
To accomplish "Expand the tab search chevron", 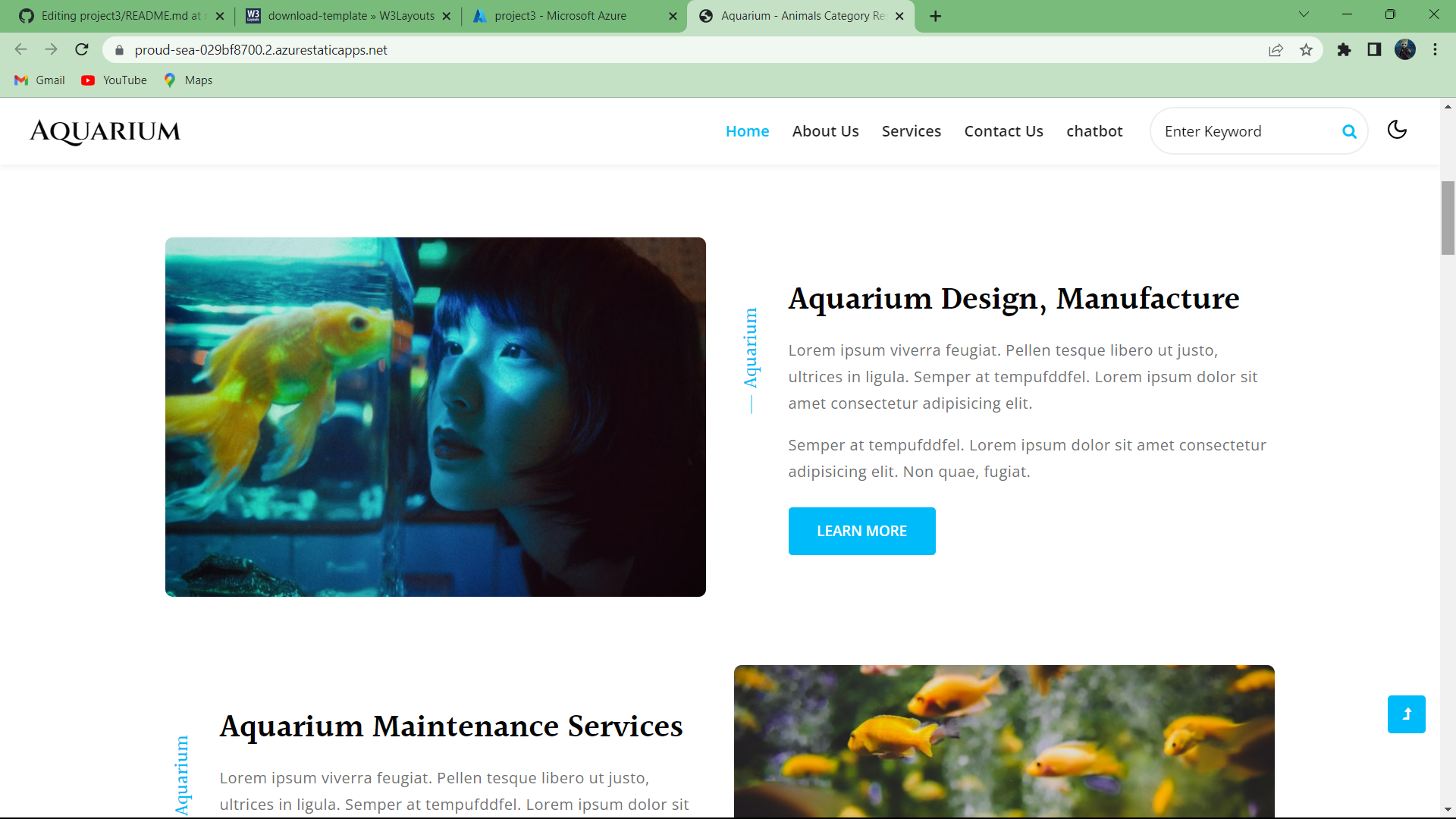I will pos(1304,14).
